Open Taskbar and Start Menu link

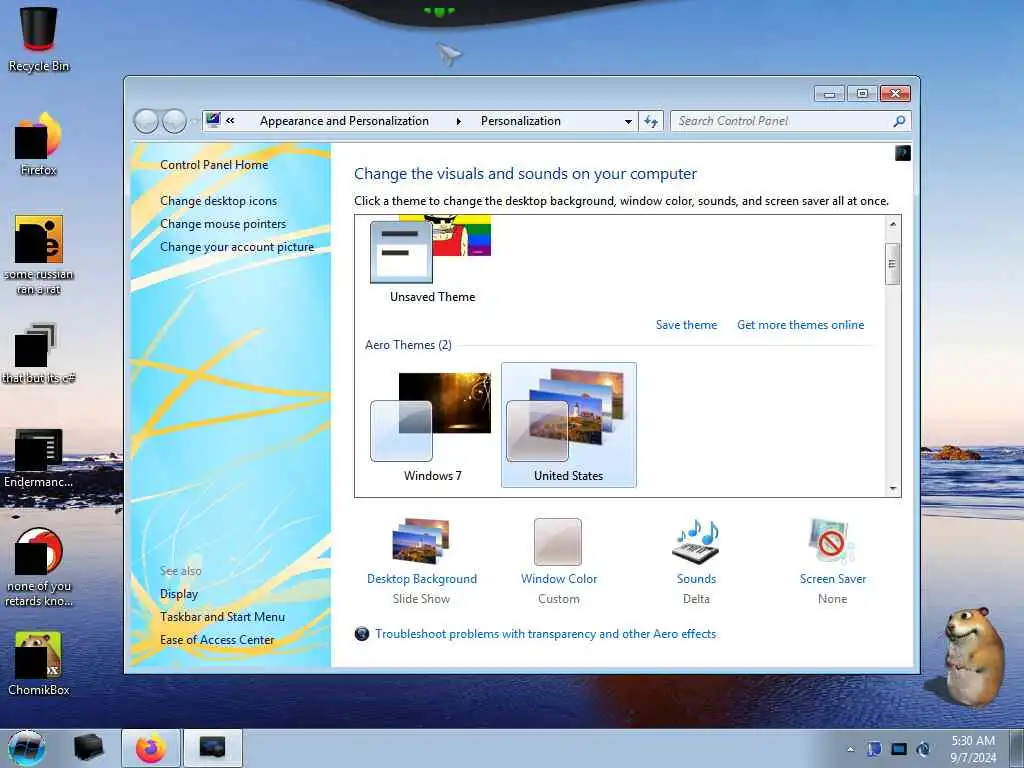222,616
